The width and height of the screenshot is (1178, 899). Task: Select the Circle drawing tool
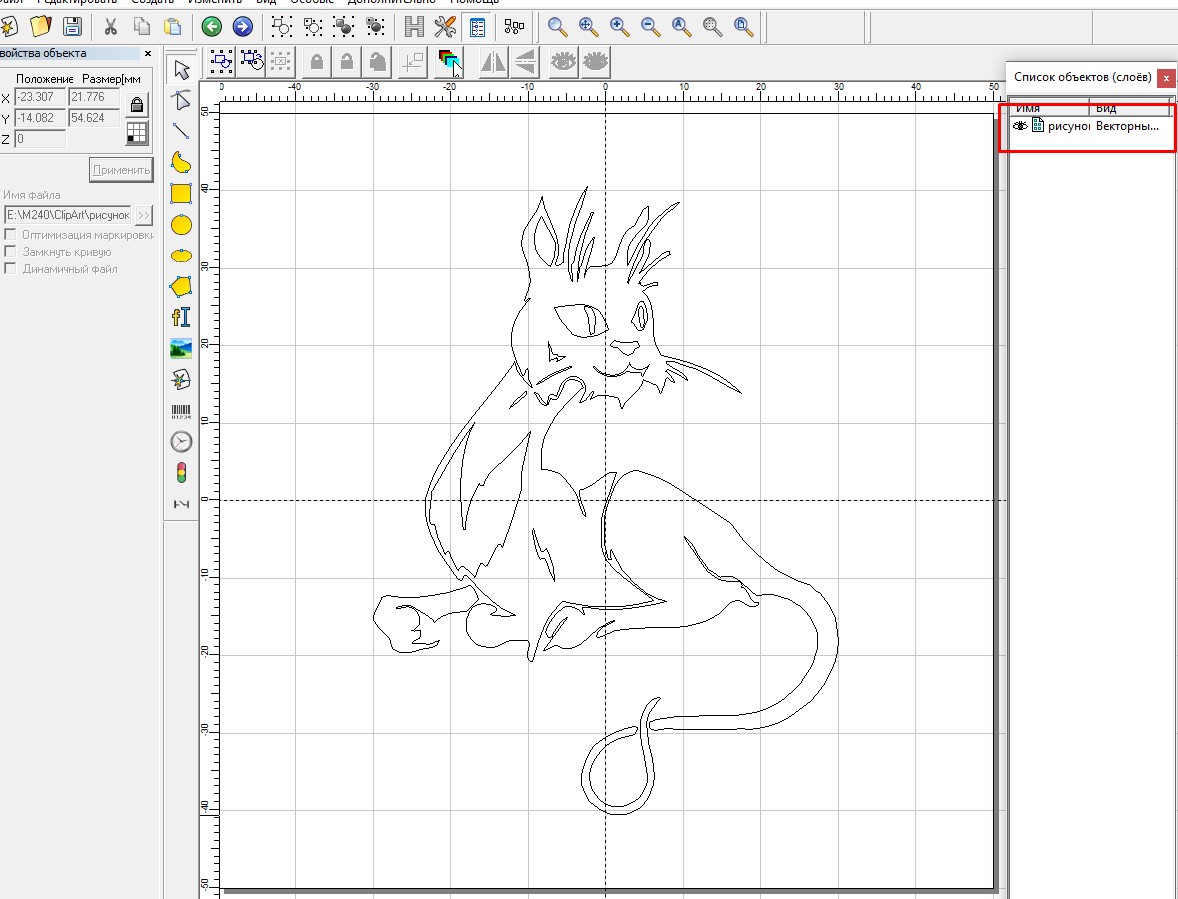pyautogui.click(x=181, y=225)
